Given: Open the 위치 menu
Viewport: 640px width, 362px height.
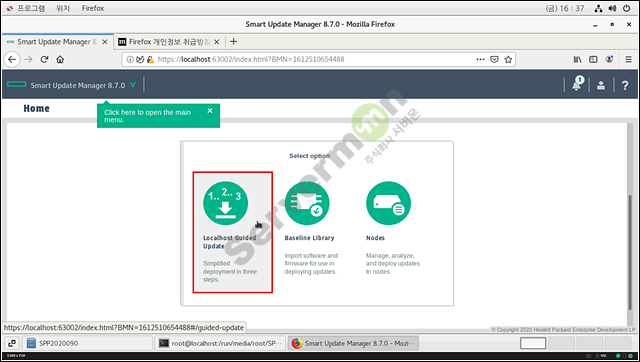Looking at the screenshot, I should [63, 8].
